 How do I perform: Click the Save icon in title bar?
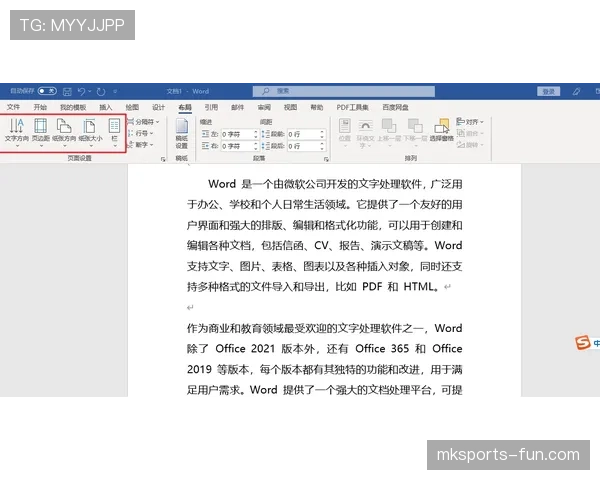(67, 91)
